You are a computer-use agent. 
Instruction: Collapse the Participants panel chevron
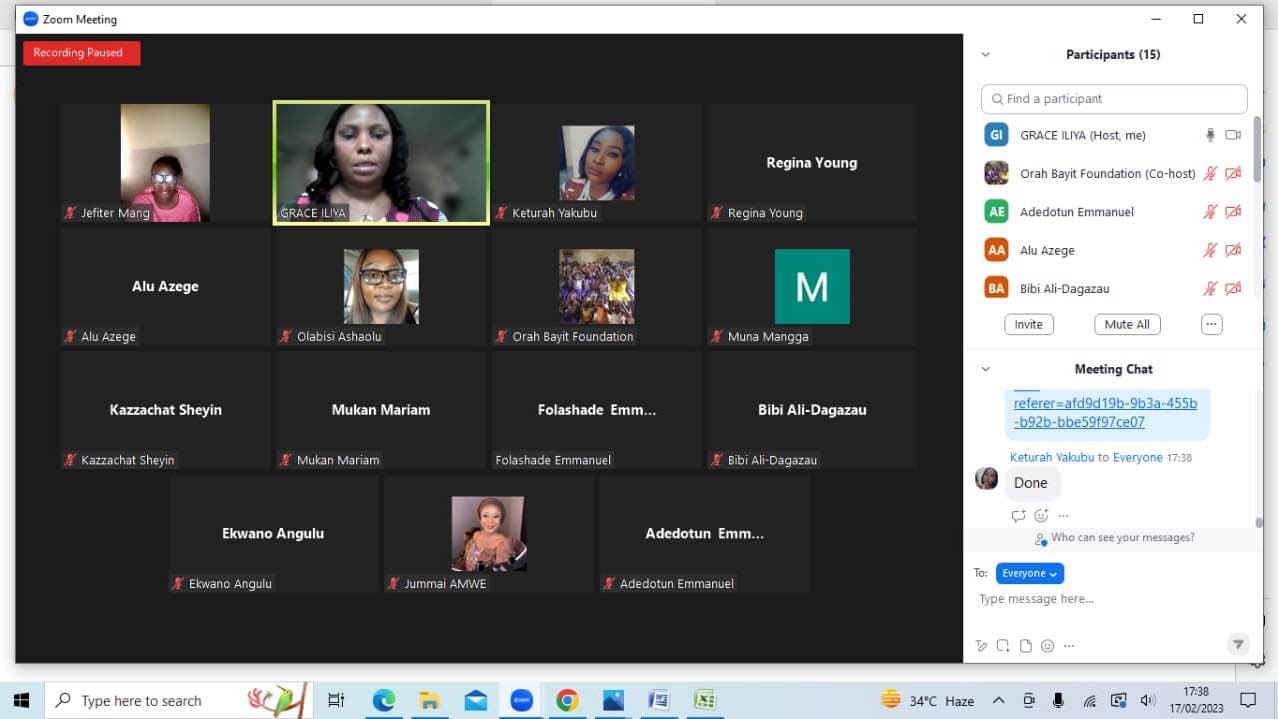point(985,55)
